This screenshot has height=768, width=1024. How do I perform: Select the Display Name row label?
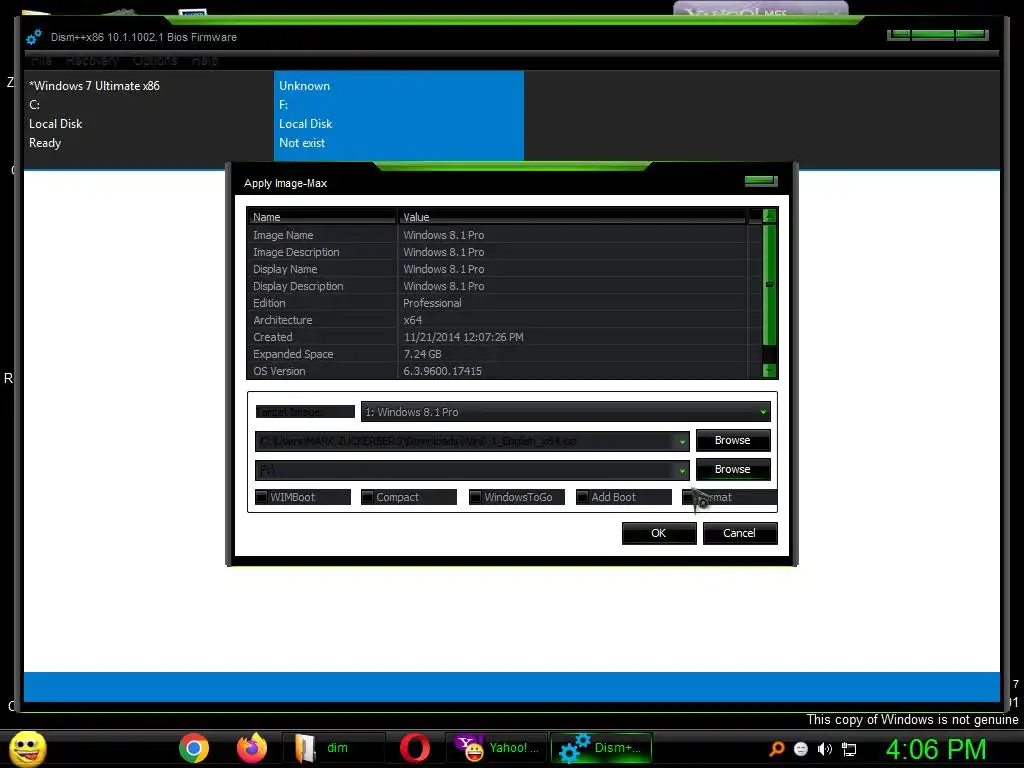(x=285, y=269)
